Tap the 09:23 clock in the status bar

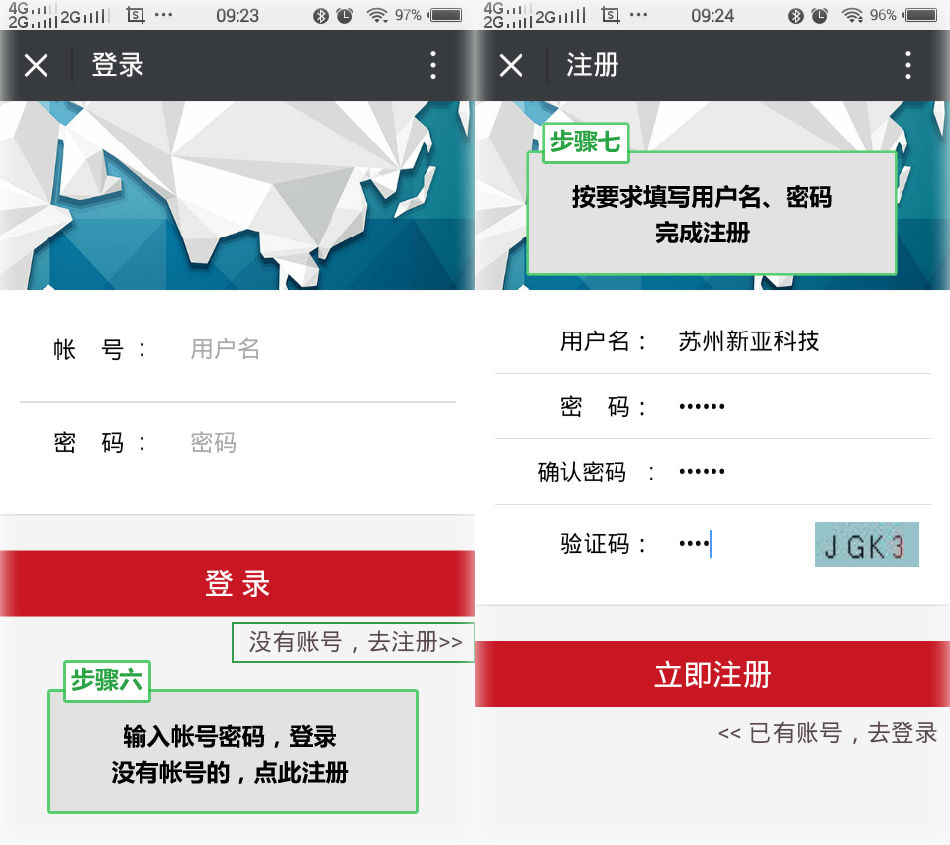238,16
